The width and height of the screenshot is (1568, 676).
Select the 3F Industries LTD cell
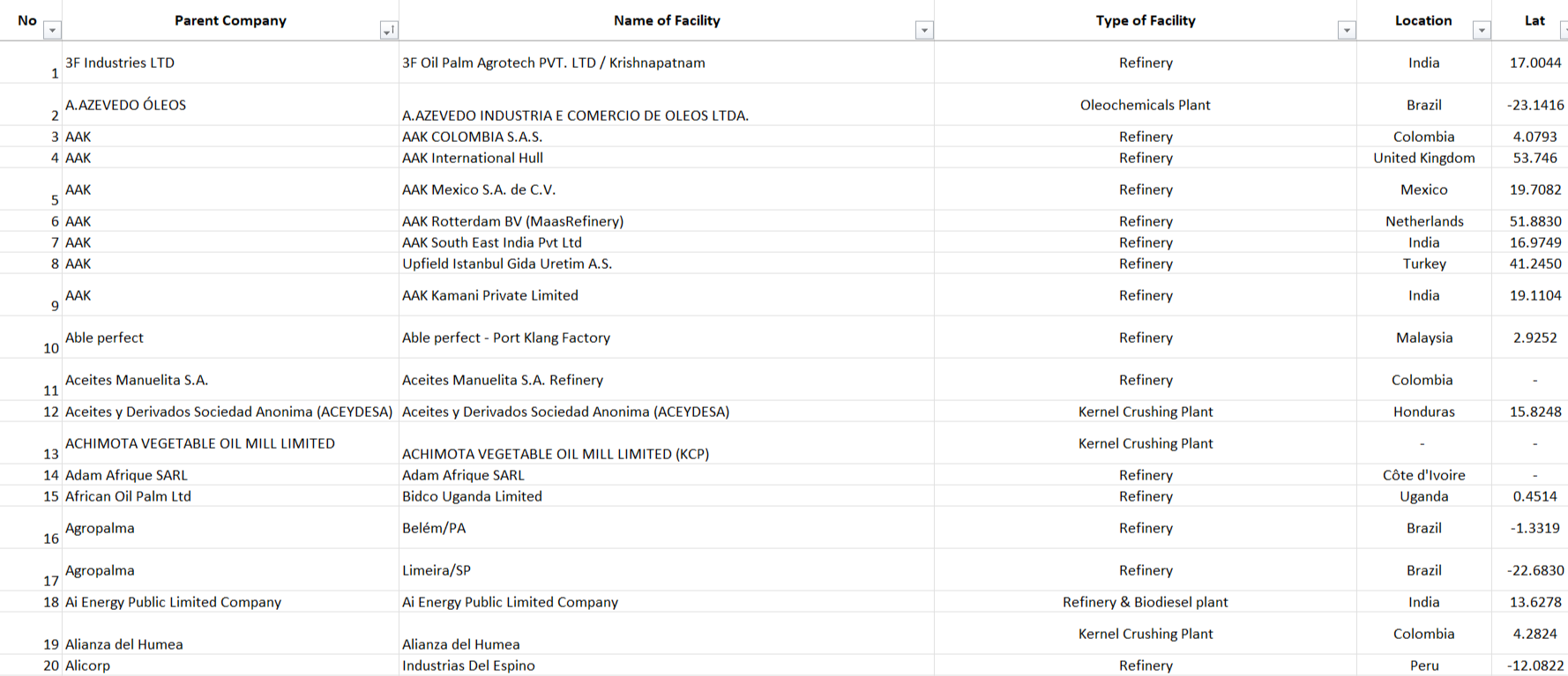click(230, 63)
